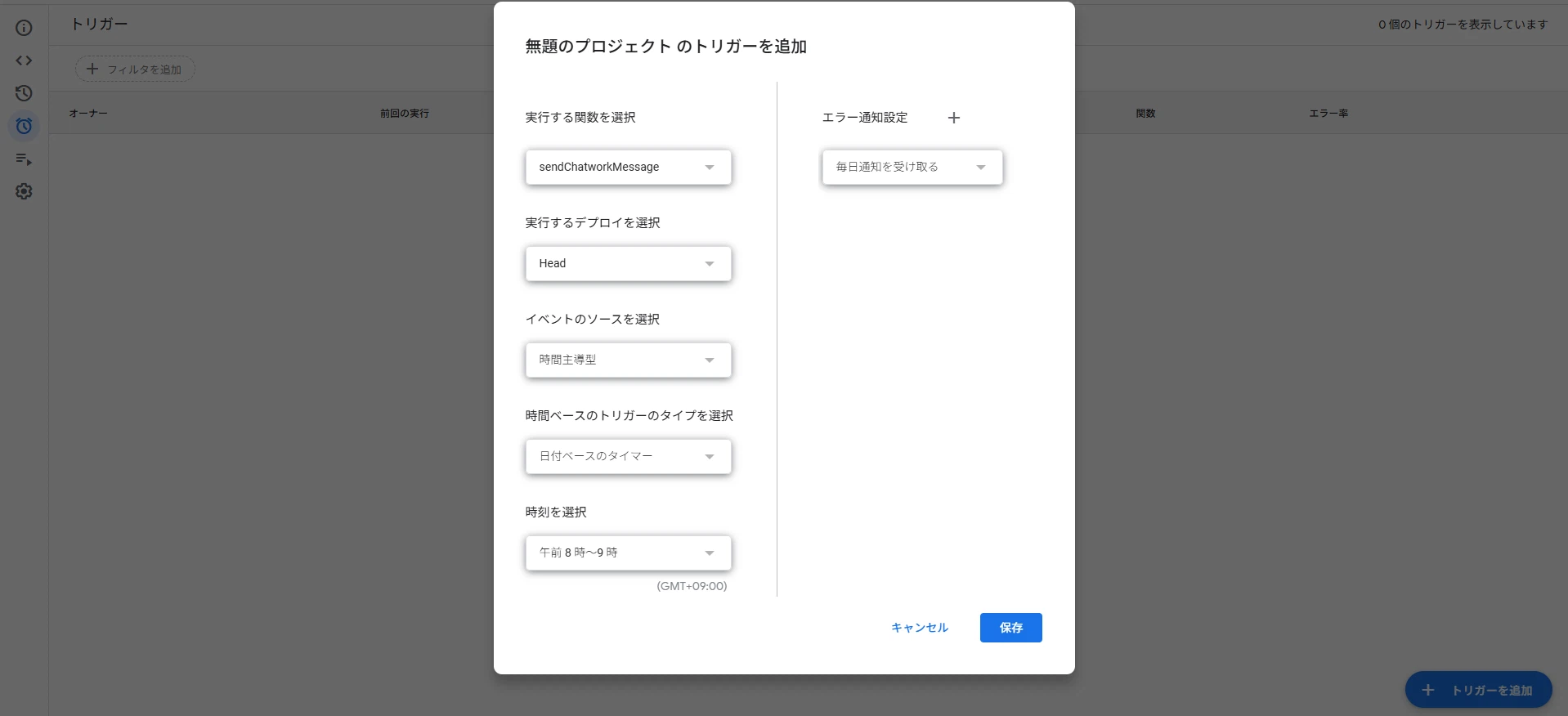The image size is (1568, 716).
Task: Click the フィルタを追加 filter chip
Action: pyautogui.click(x=135, y=69)
